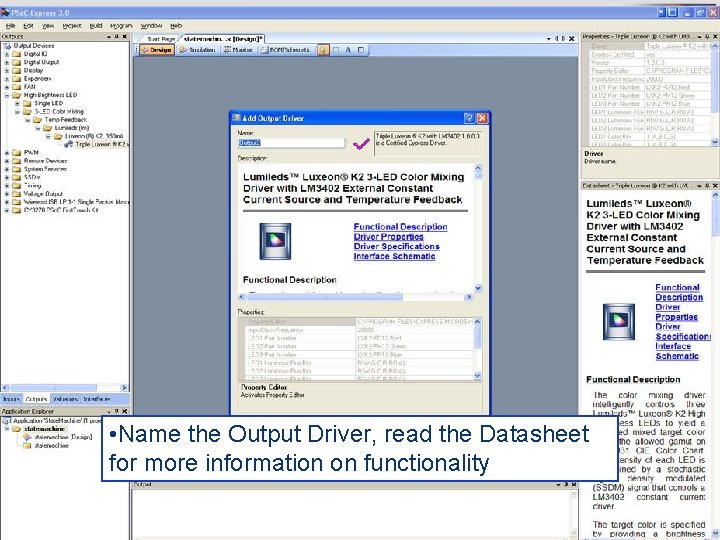
Task: Click the purple certified checkmark icon
Action: pyautogui.click(x=361, y=144)
